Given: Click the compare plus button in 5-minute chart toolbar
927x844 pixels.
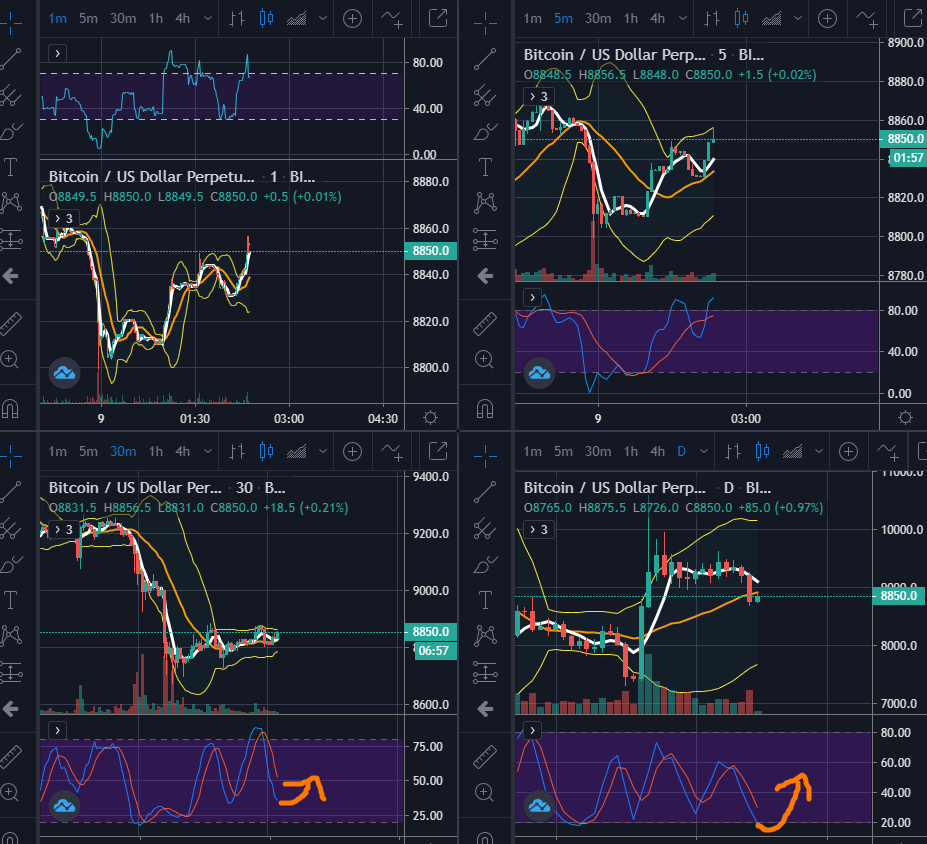Looking at the screenshot, I should [x=827, y=19].
